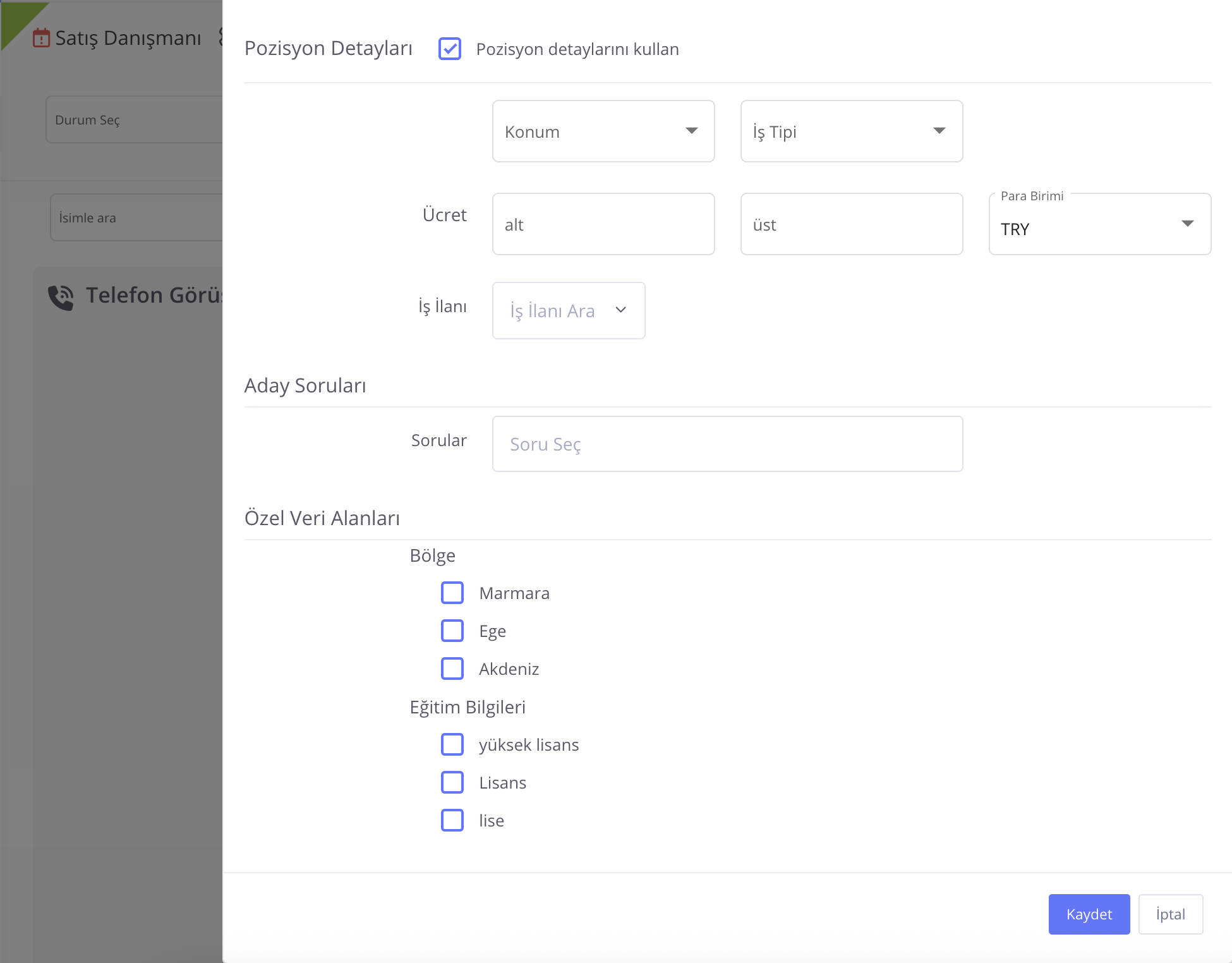1232x963 pixels.
Task: Uncheck Pozisyon detaylarını kullan checkbox
Action: coord(450,49)
